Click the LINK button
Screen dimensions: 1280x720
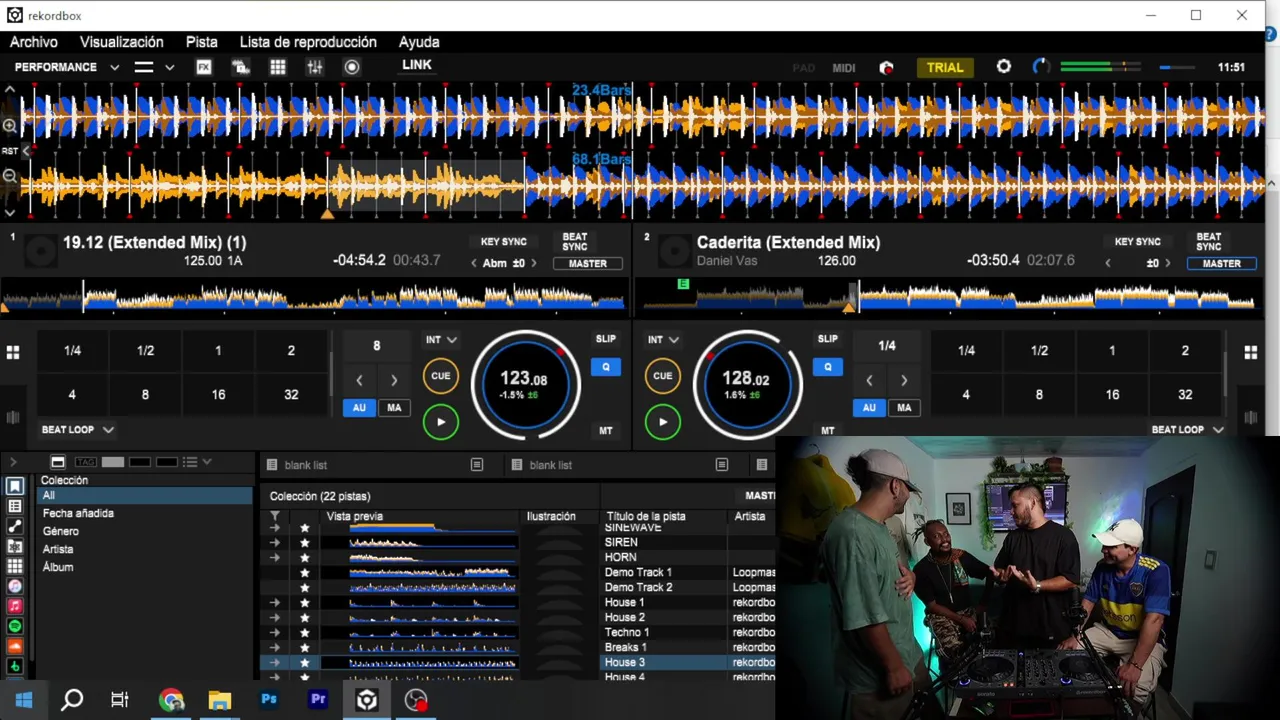[x=417, y=65]
